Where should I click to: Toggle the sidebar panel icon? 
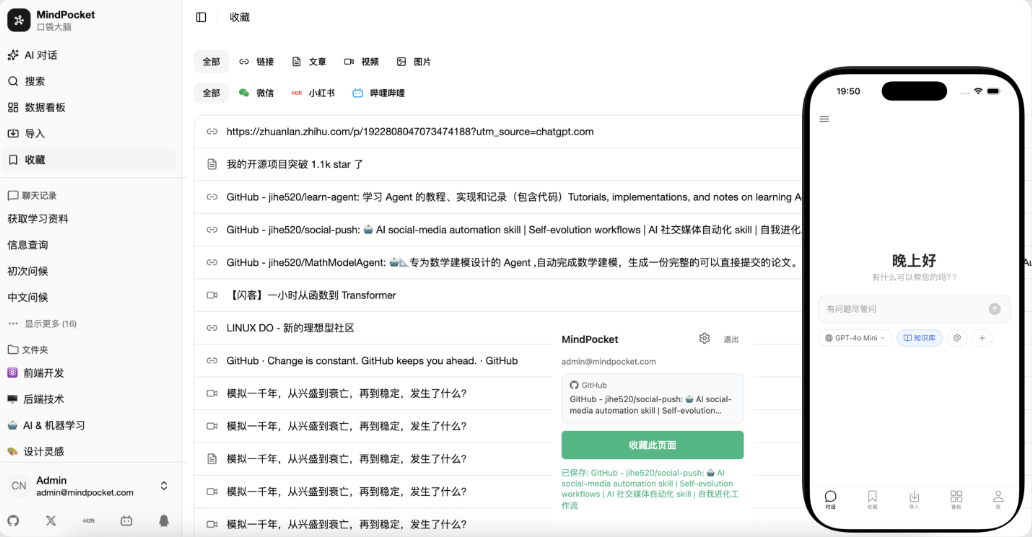click(201, 17)
